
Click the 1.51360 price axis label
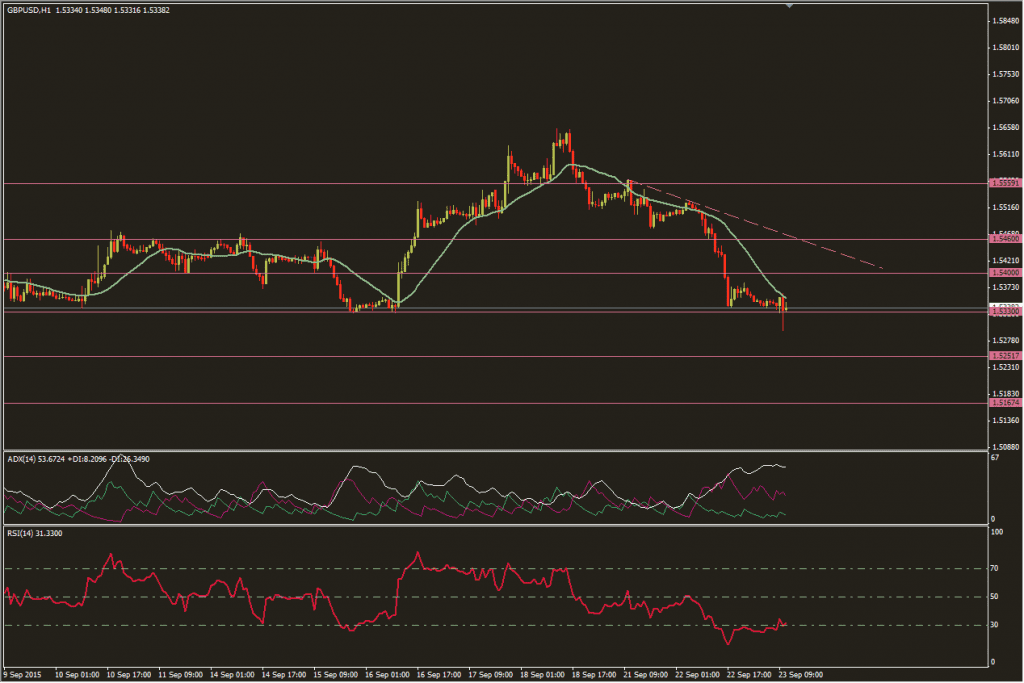click(x=1006, y=421)
